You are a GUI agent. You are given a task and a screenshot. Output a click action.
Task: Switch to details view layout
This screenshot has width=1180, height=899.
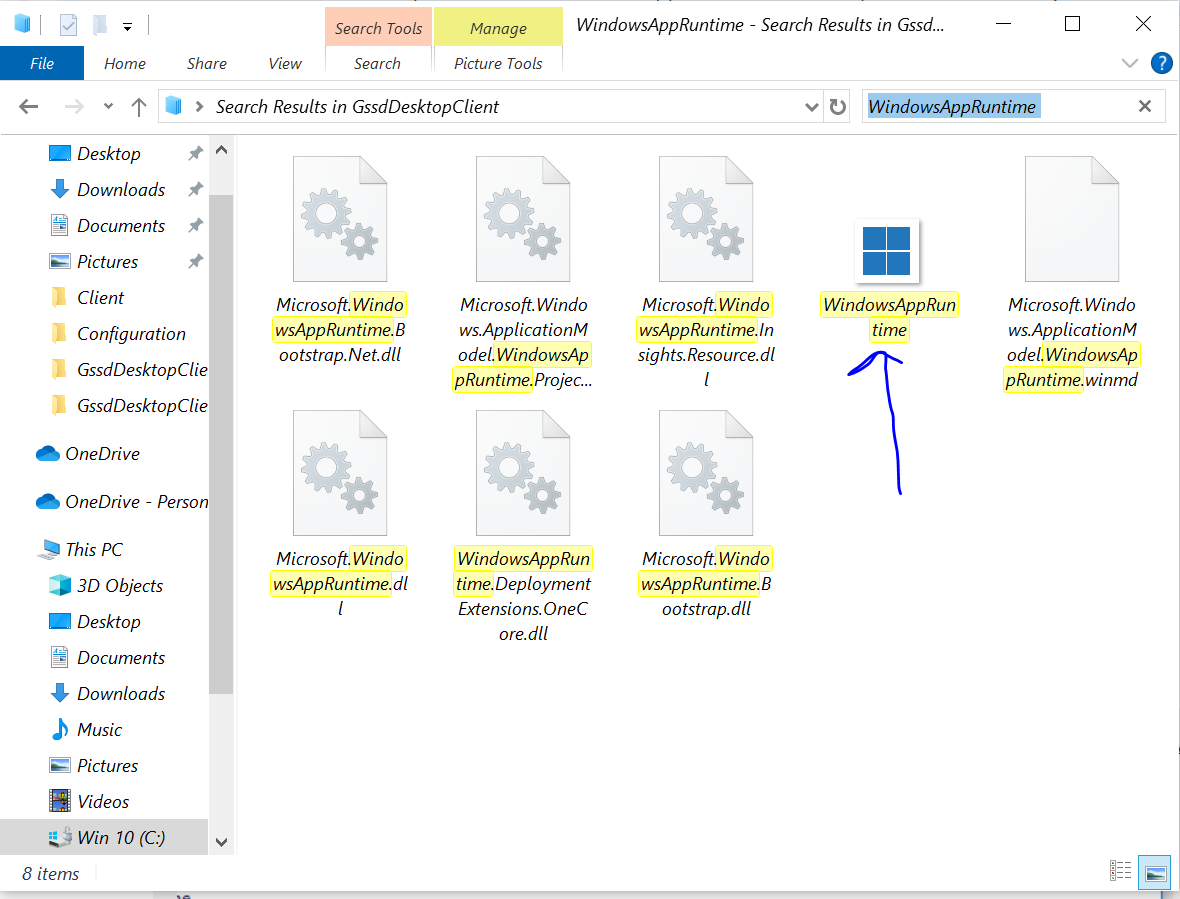click(x=1121, y=871)
